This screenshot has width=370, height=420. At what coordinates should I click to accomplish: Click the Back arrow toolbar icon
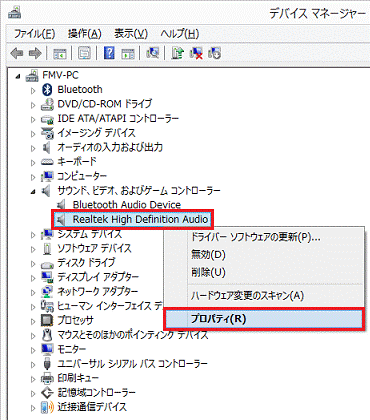pyautogui.click(x=17, y=53)
